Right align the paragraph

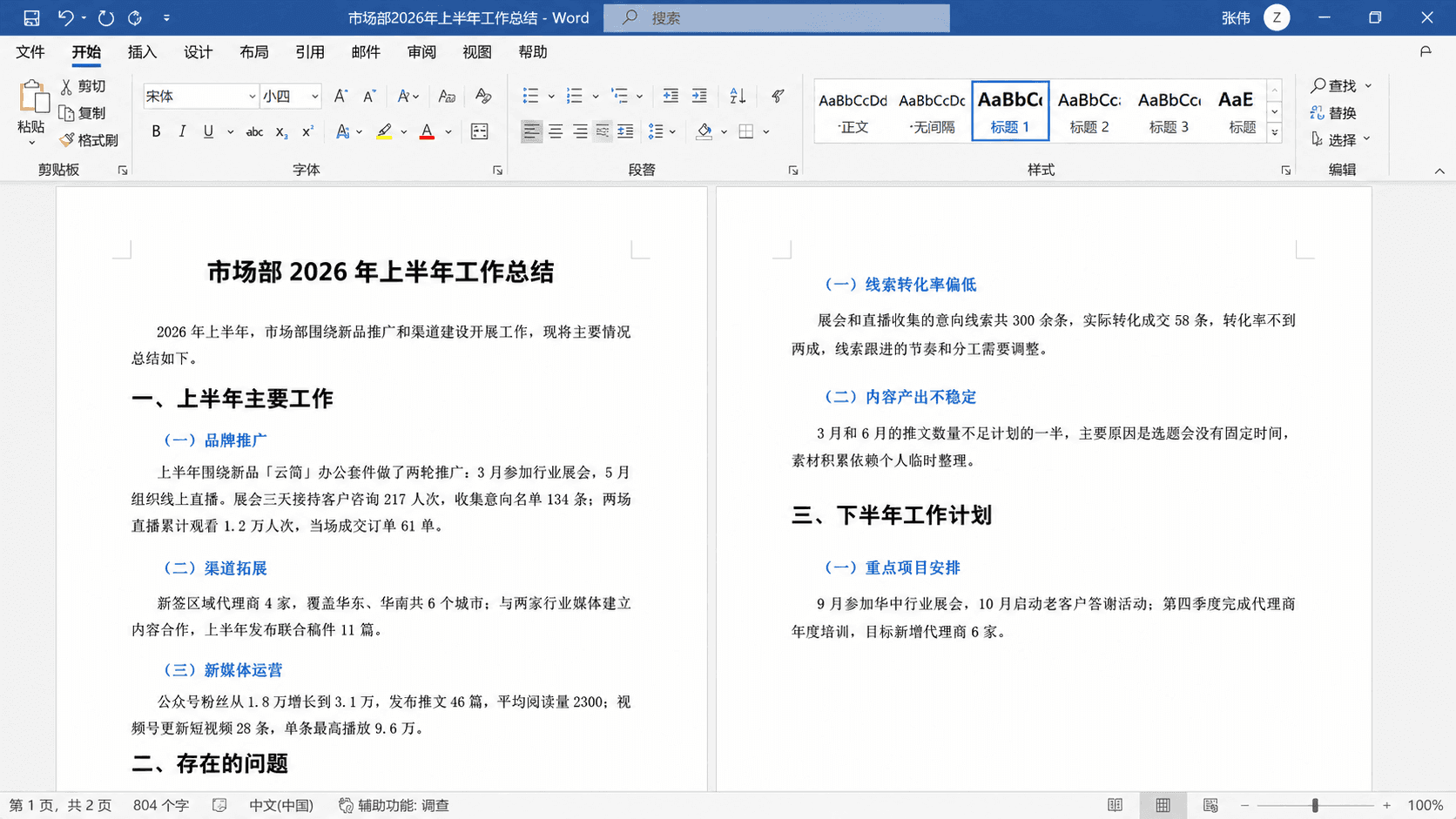pyautogui.click(x=579, y=131)
